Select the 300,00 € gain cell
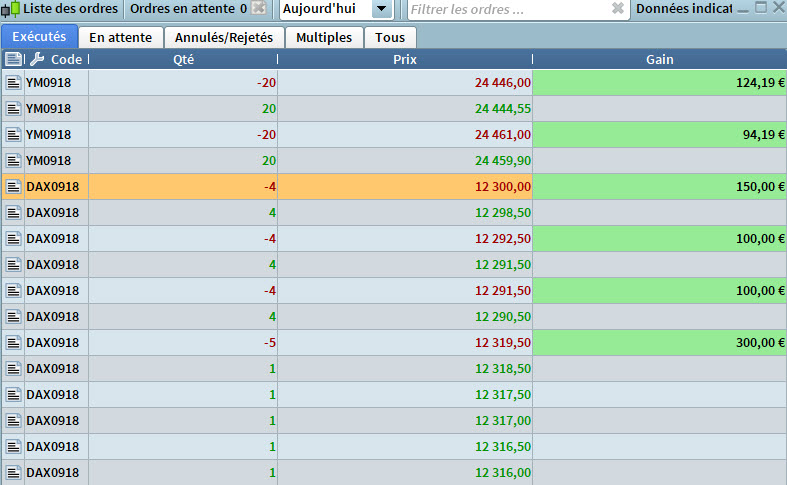 (x=660, y=342)
